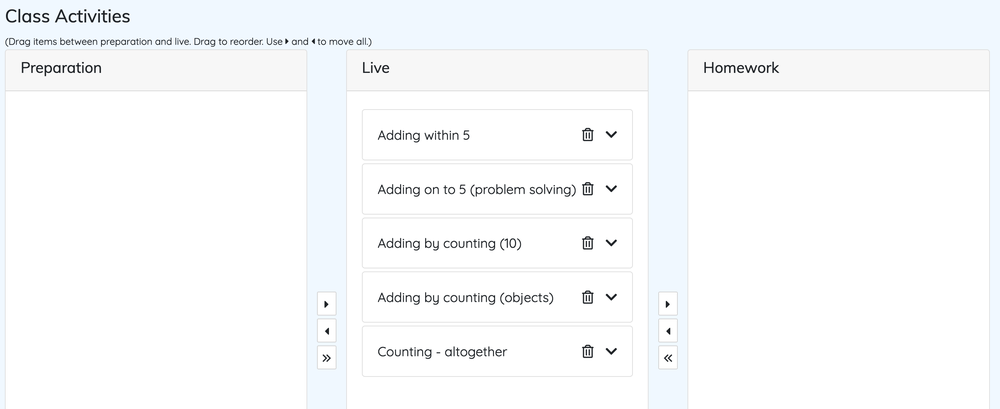The width and height of the screenshot is (1000, 409).
Task: Click single left arrow between Preparation and Live
Action: (x=327, y=330)
